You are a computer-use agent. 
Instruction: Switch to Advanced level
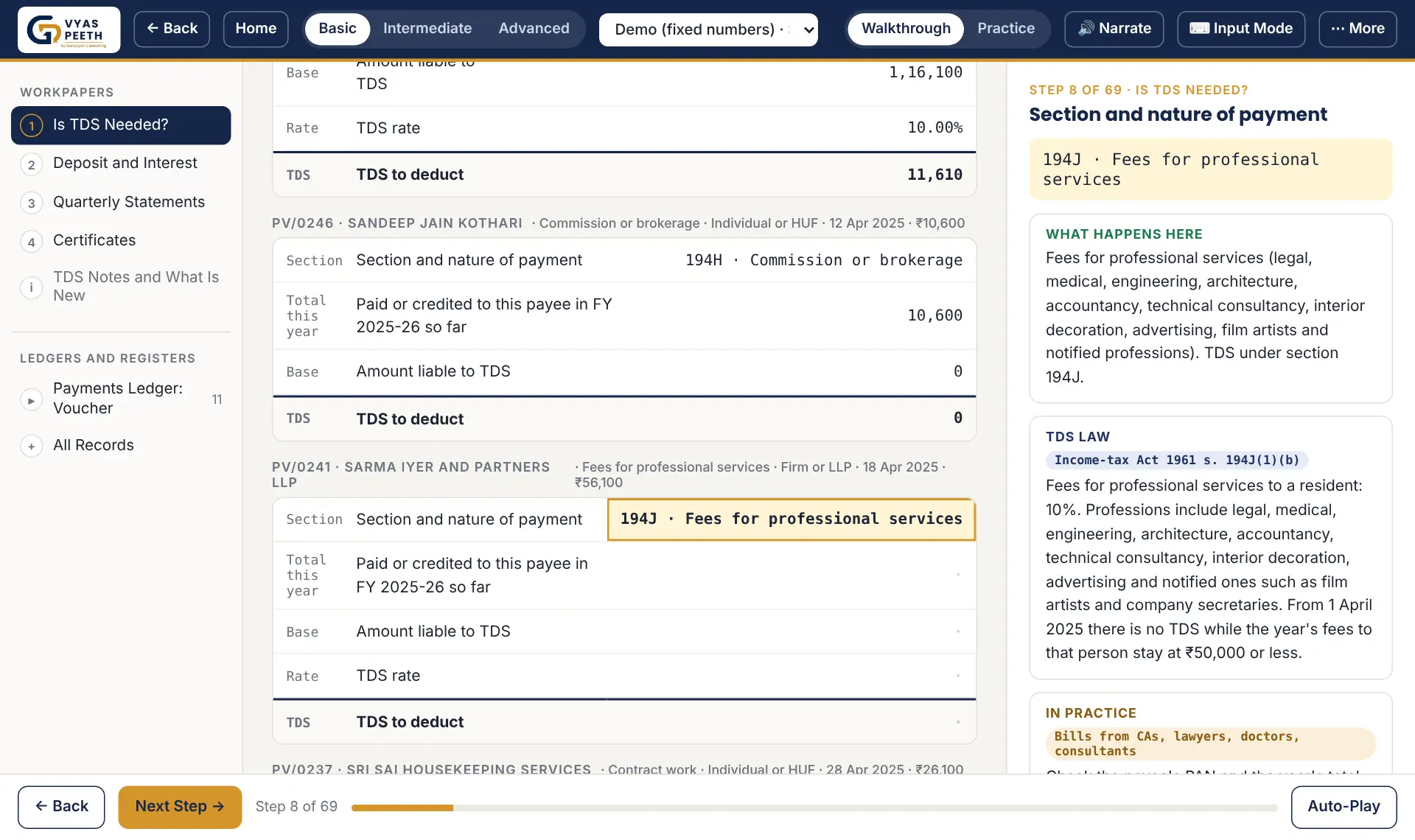(x=534, y=29)
